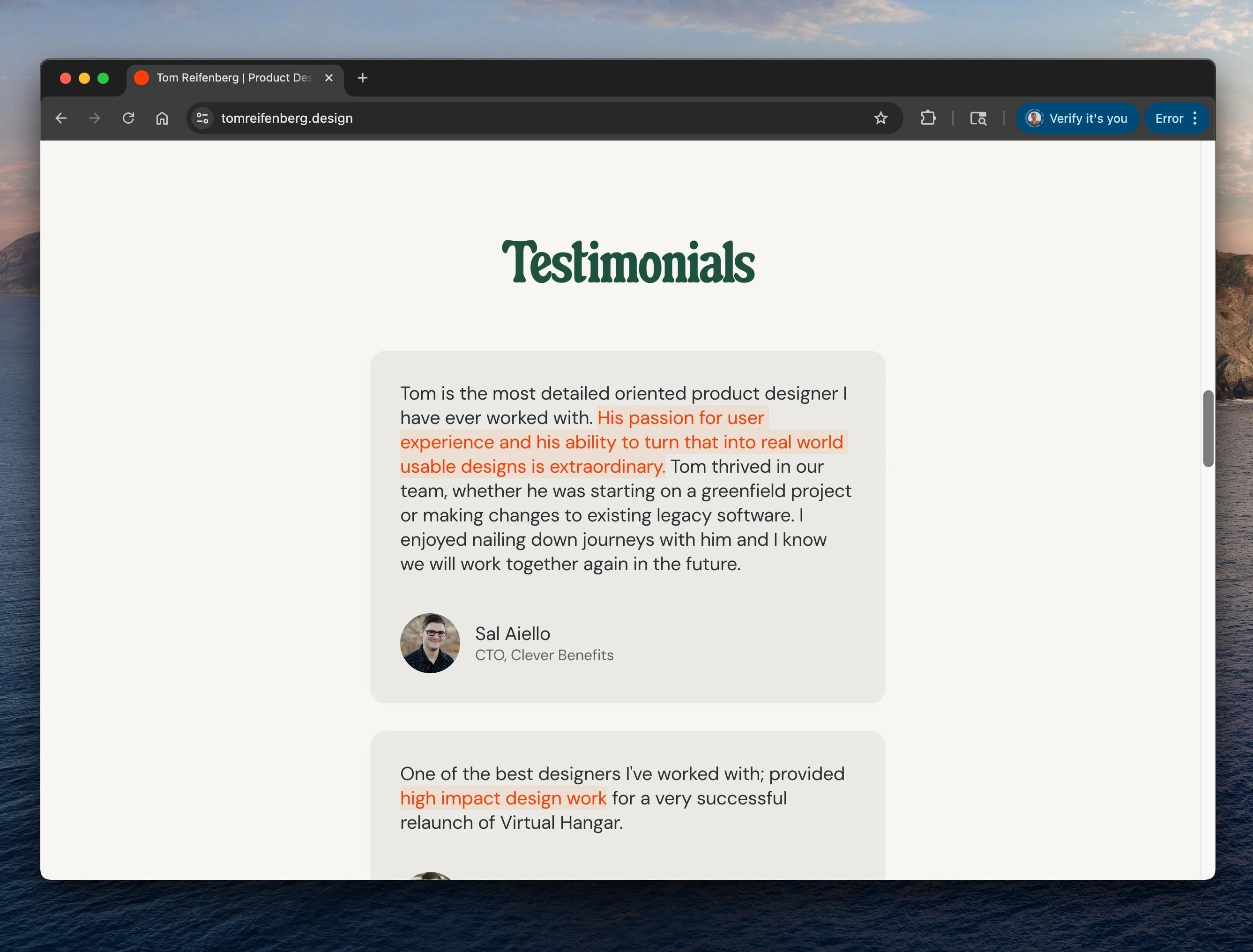Screen dimensions: 1253x952
Task: Click the forward navigation arrow
Action: tap(95, 118)
